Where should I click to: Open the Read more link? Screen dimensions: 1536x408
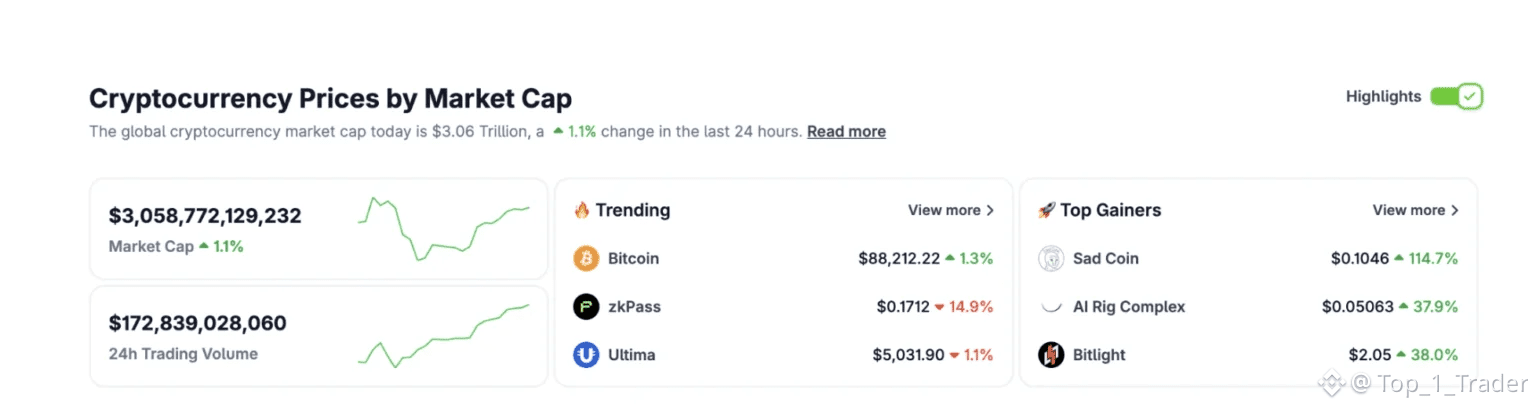[x=846, y=131]
